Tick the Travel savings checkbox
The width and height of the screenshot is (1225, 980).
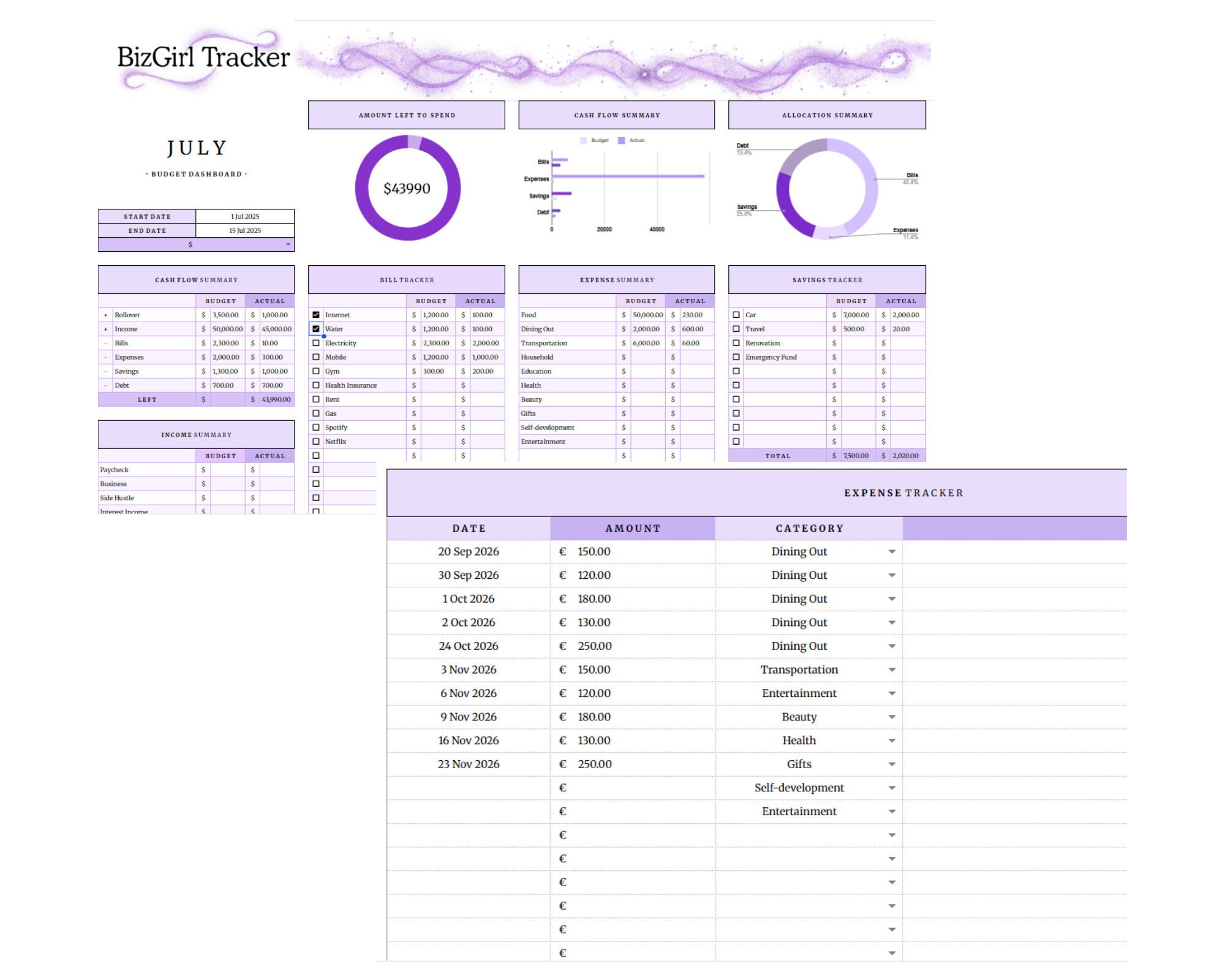pos(736,329)
